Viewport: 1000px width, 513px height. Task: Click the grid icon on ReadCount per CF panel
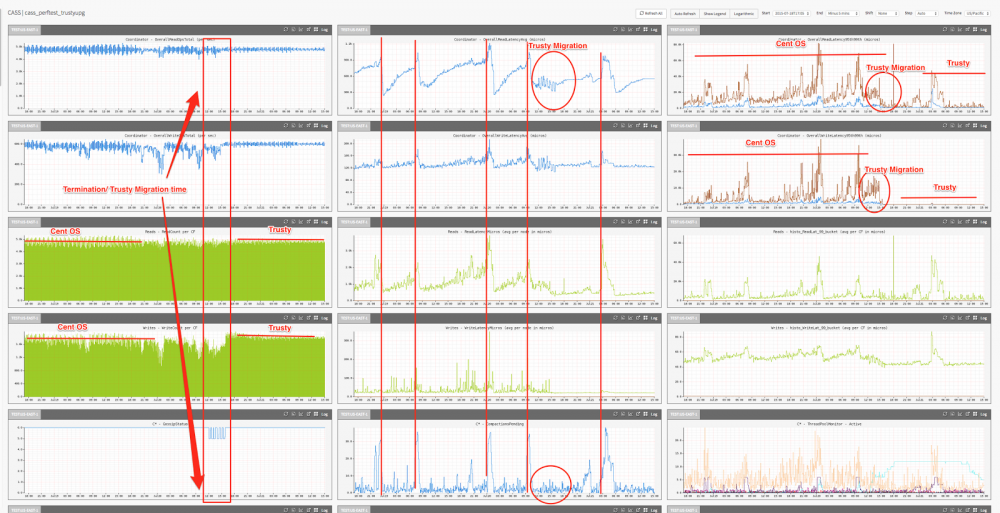tap(315, 221)
